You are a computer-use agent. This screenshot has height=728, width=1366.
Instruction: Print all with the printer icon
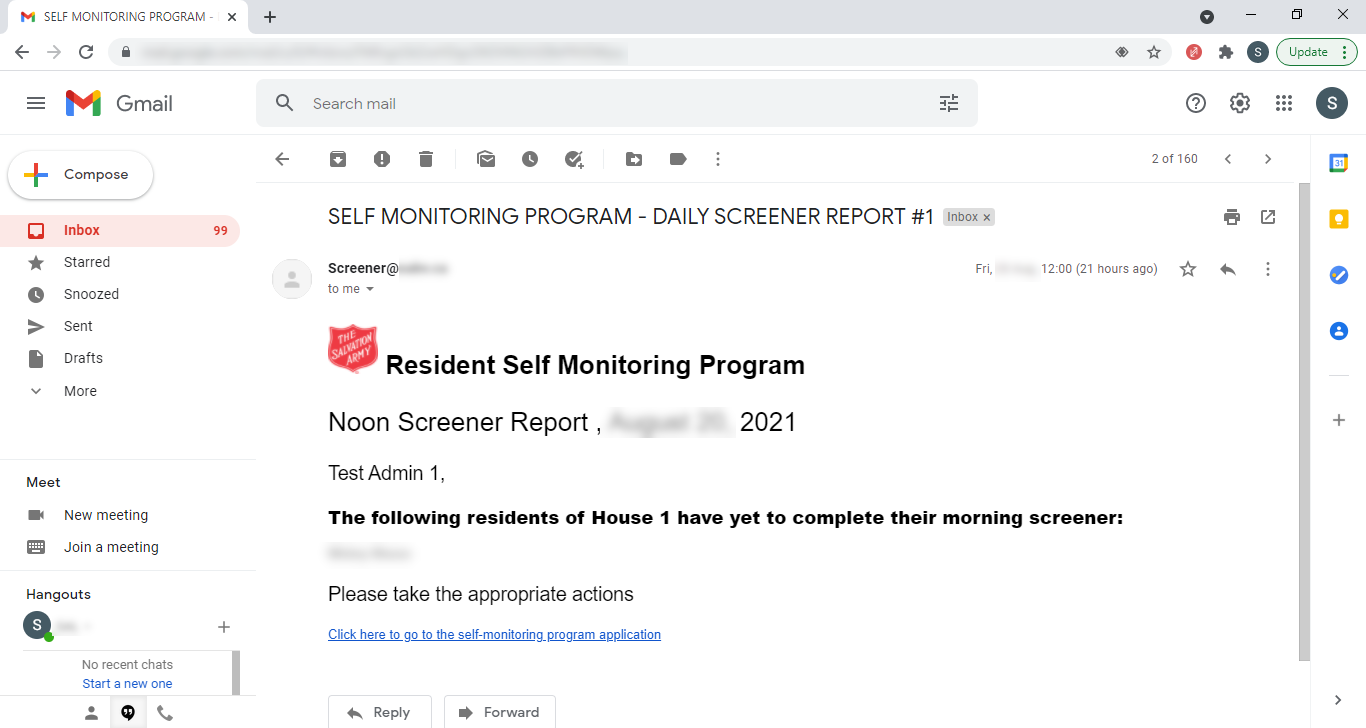[x=1232, y=217]
